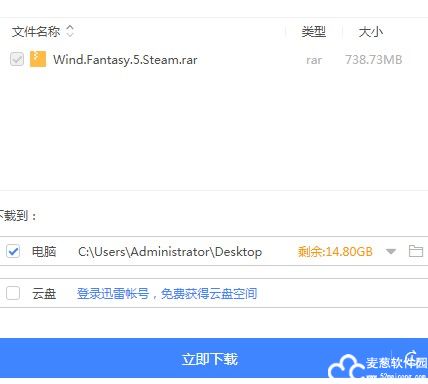The image size is (428, 384).
Task: Expand the download path dropdown arrow
Action: click(391, 251)
